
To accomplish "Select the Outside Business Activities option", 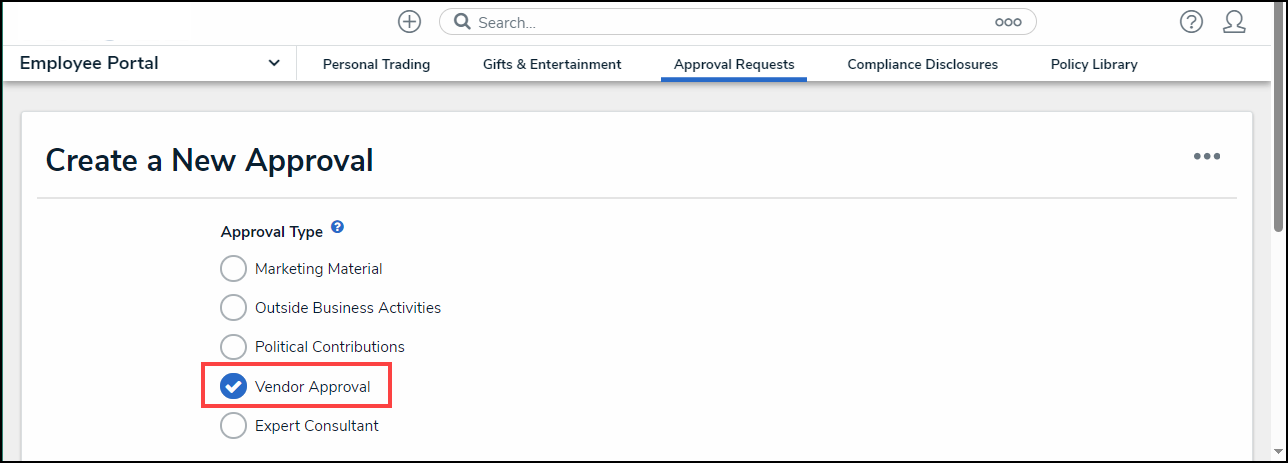I will click(x=233, y=308).
